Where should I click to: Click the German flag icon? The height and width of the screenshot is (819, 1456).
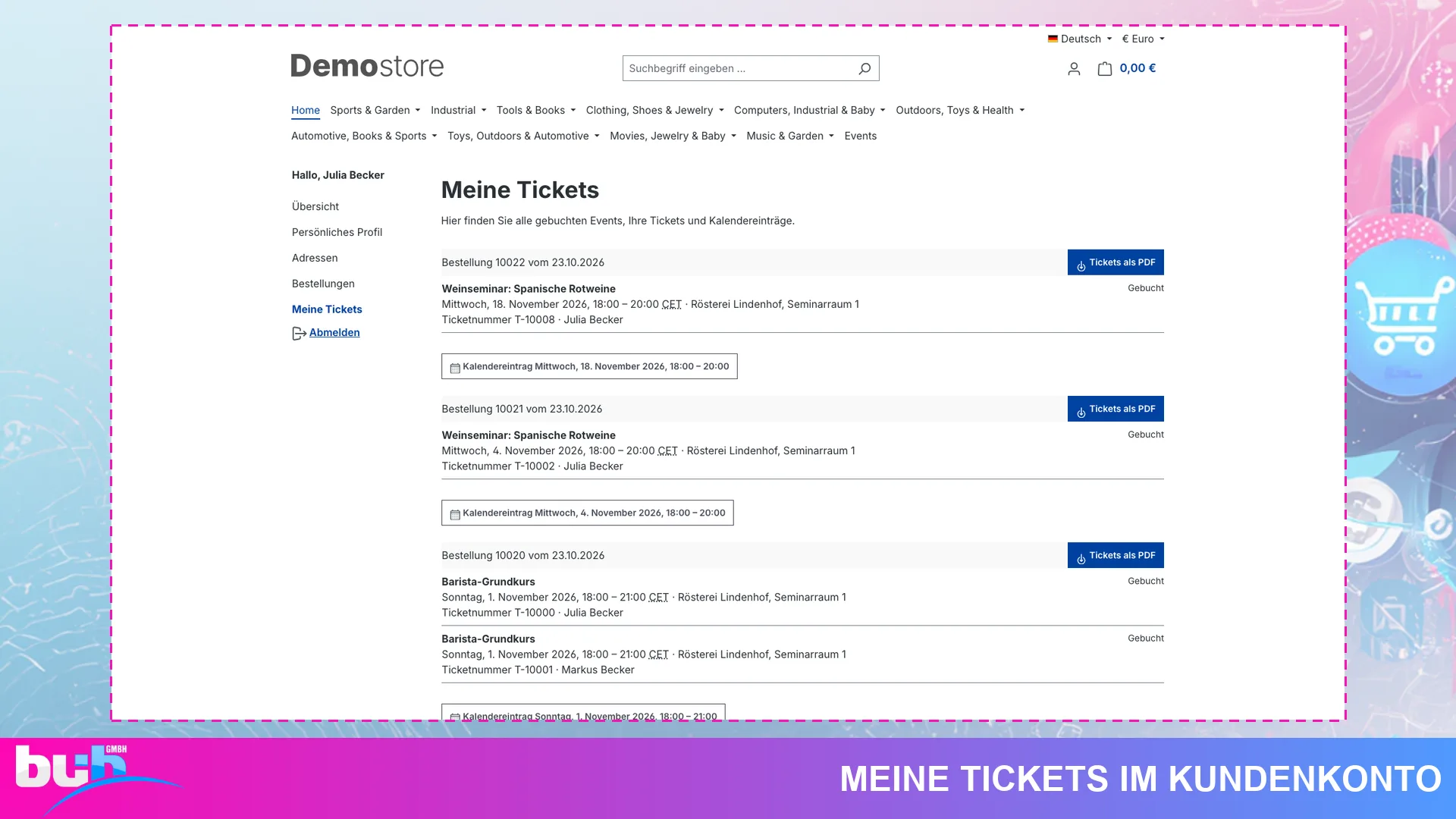(1053, 39)
